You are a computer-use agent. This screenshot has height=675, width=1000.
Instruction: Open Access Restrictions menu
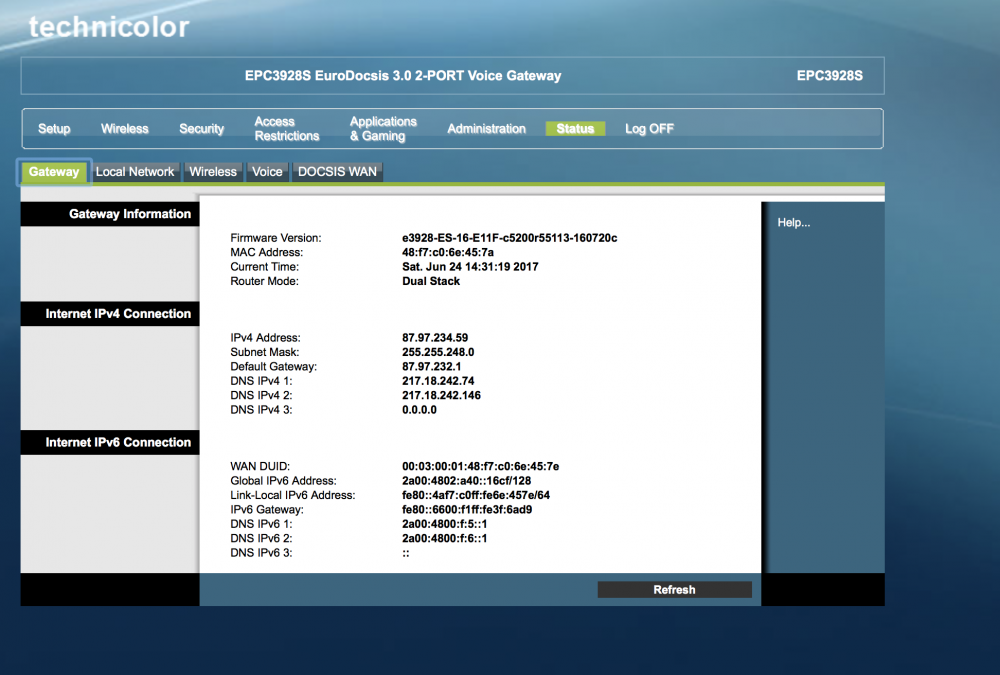287,128
